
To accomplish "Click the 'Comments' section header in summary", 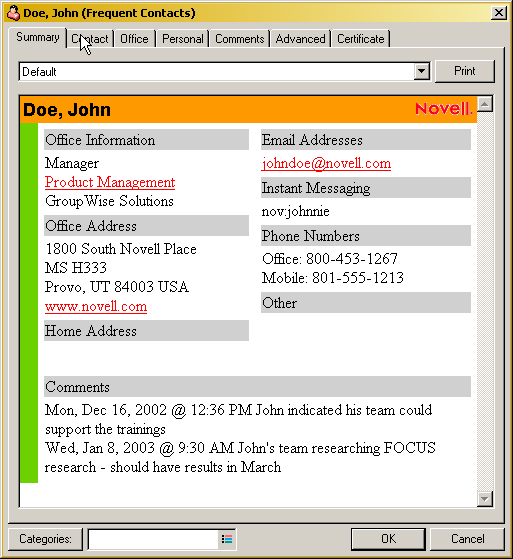I will [257, 386].
